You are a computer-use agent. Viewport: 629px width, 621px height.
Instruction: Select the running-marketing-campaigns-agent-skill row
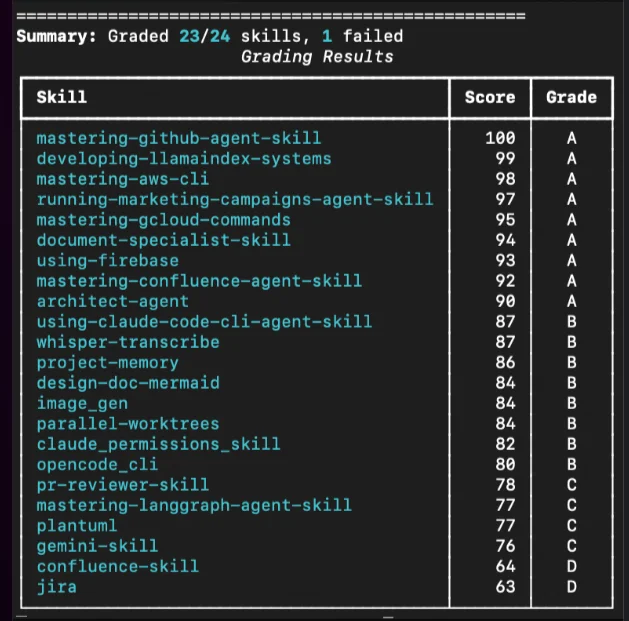[x=234, y=199]
